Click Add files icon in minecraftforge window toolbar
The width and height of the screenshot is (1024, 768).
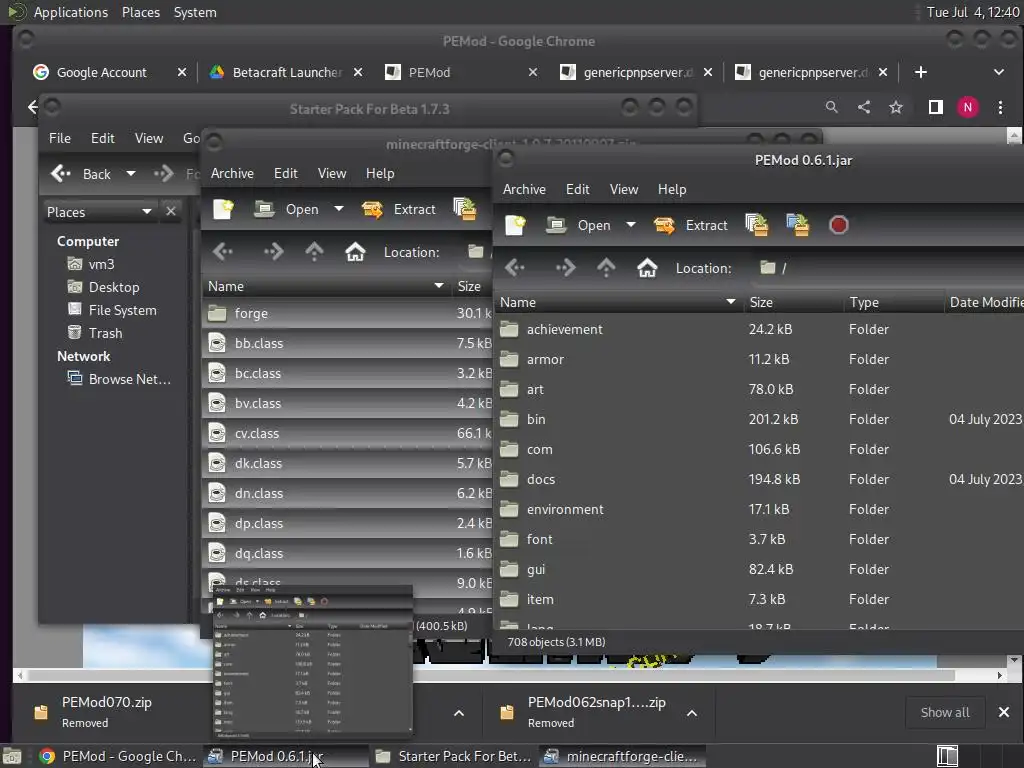[x=464, y=210]
